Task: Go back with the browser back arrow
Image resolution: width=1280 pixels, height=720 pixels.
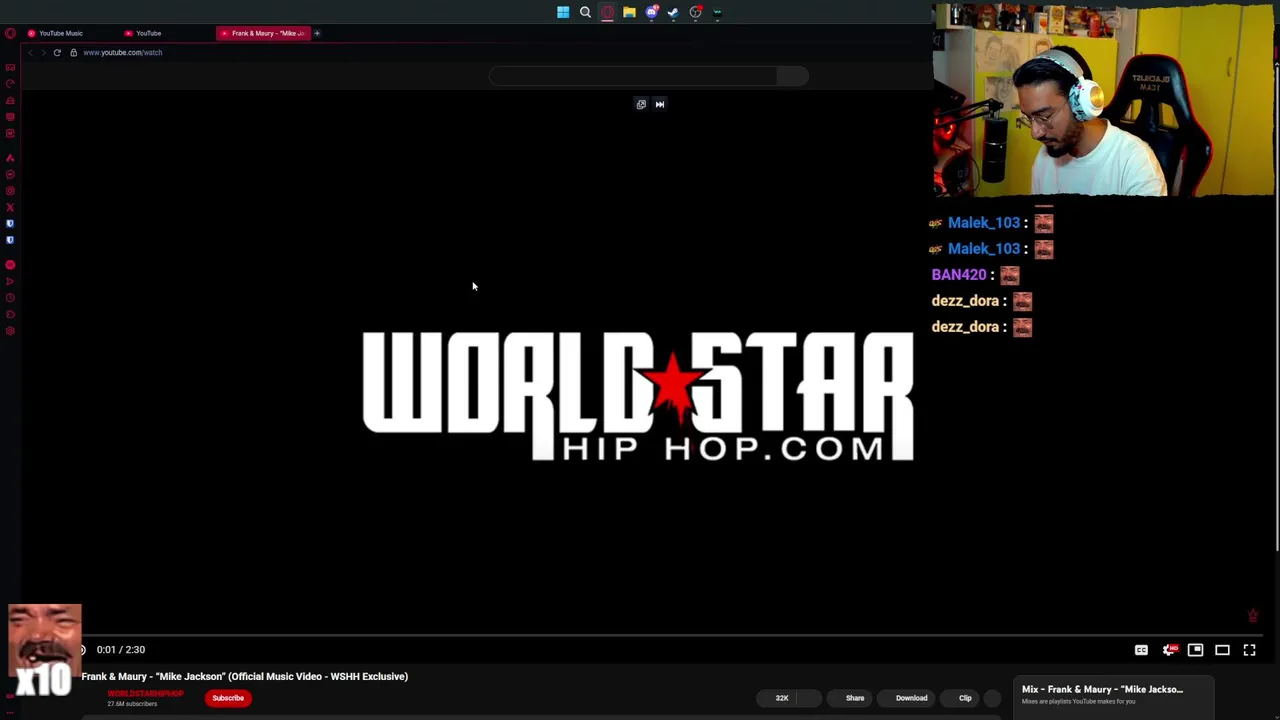Action: (30, 52)
